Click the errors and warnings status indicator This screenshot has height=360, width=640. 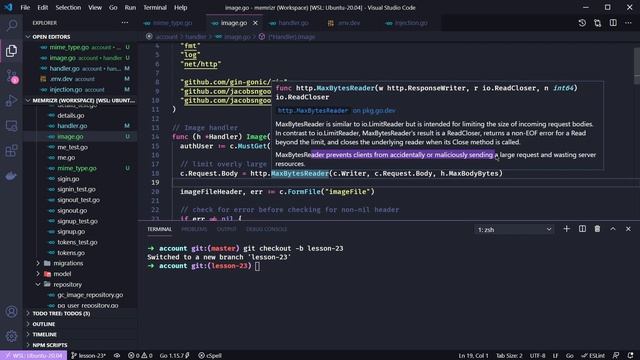pyautogui.click(x=140, y=356)
